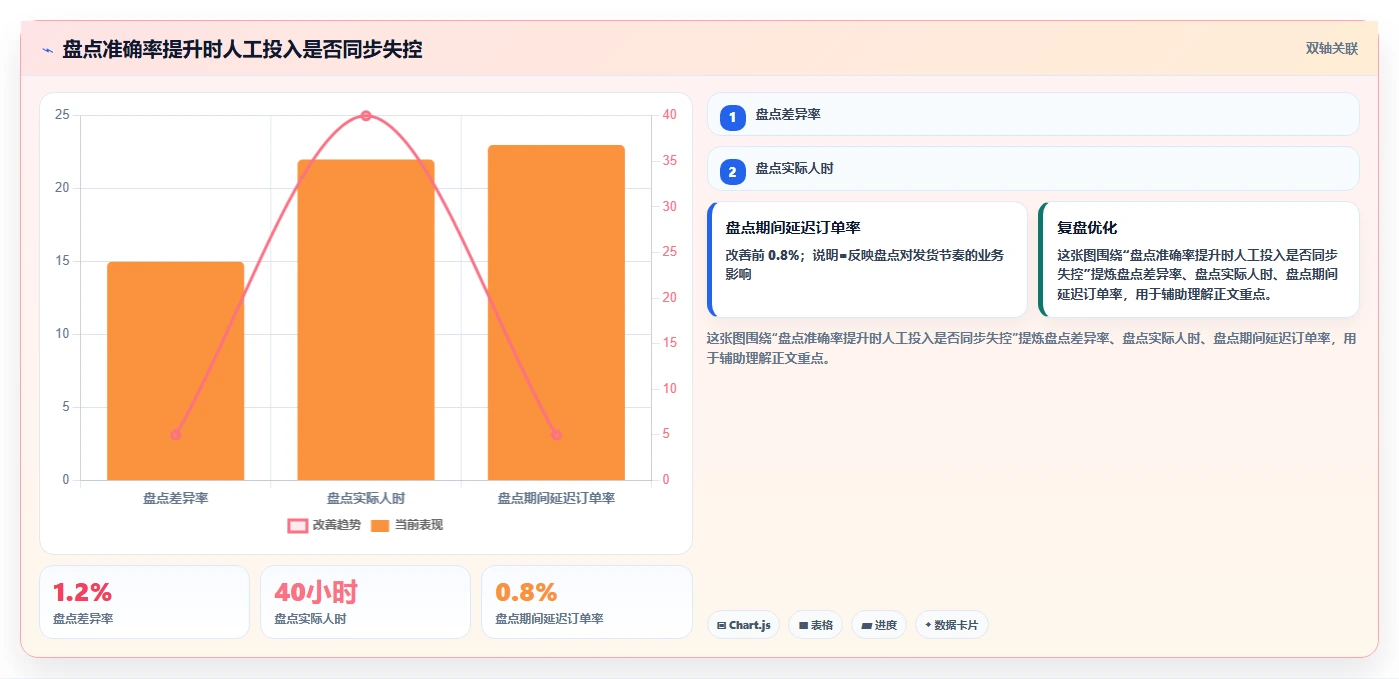Viewport: 1399px width, 679px height.
Task: Click the 双轴关联 label in header
Action: coord(1331,48)
